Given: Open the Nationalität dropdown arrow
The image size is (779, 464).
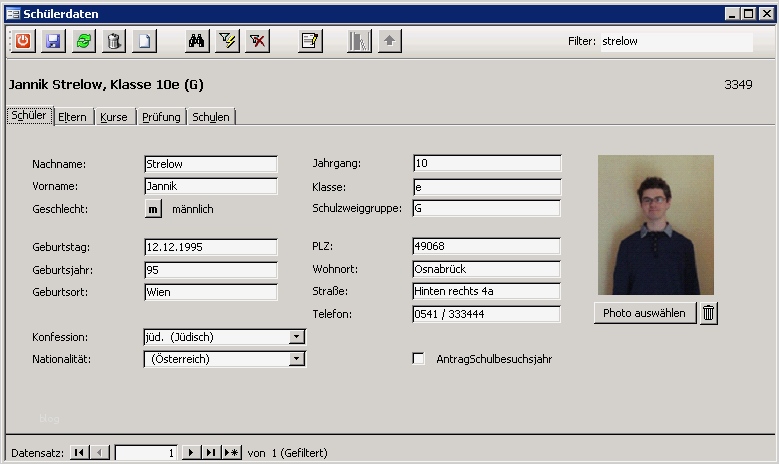Looking at the screenshot, I should (x=297, y=359).
